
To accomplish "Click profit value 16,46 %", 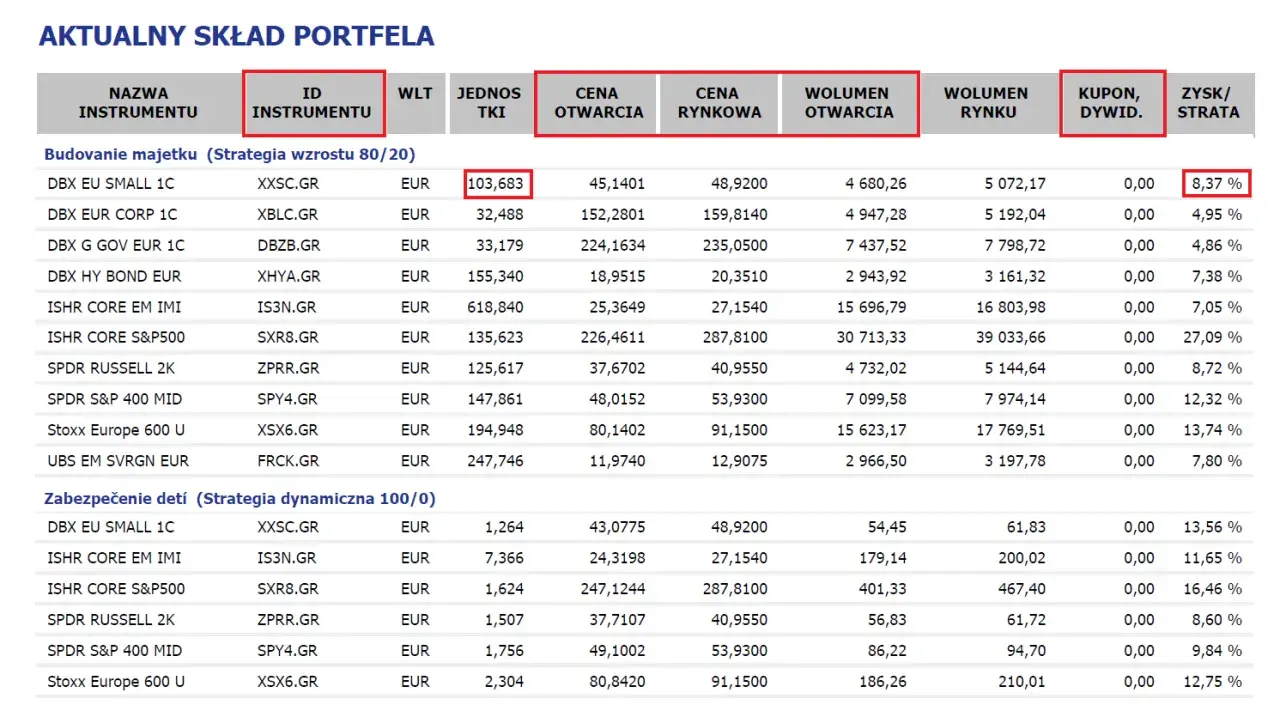I will pos(1213,589).
